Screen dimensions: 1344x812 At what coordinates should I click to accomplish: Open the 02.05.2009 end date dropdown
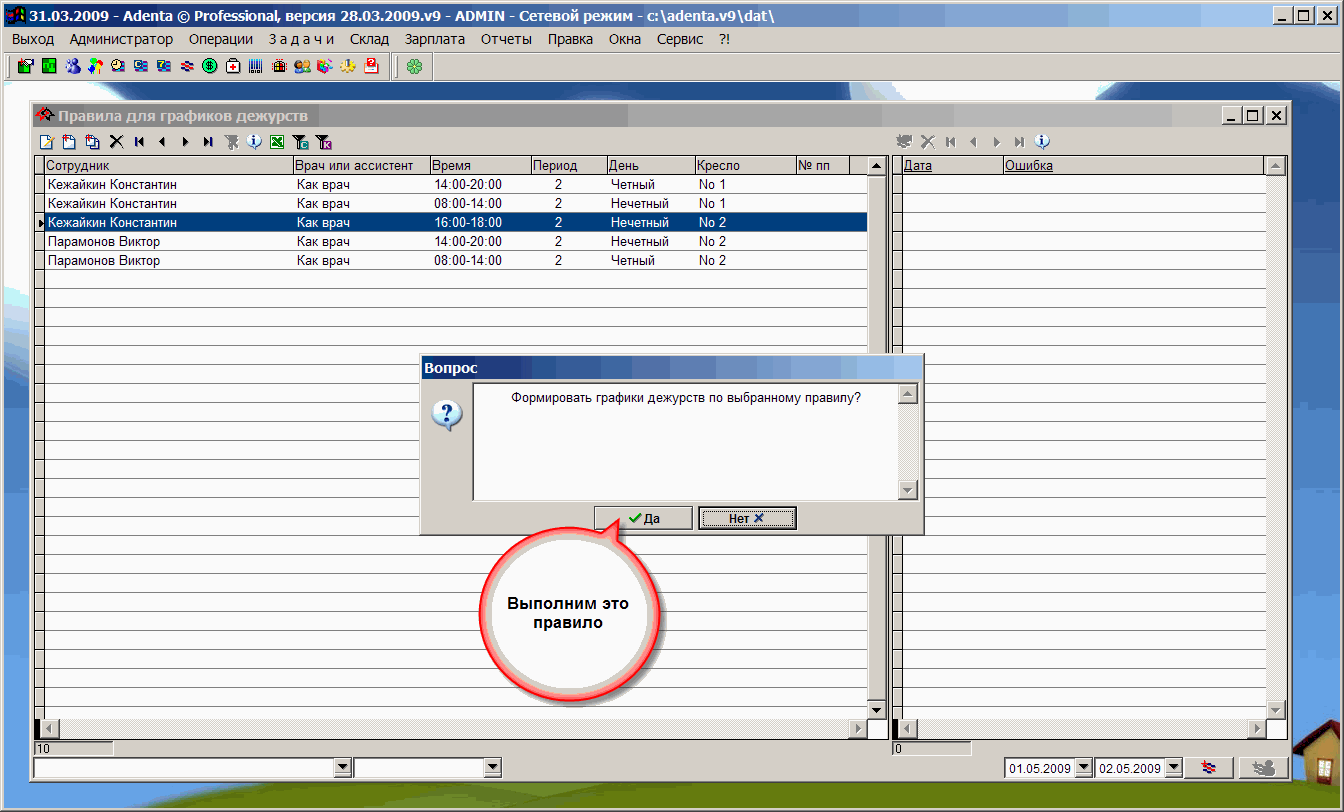[1174, 768]
